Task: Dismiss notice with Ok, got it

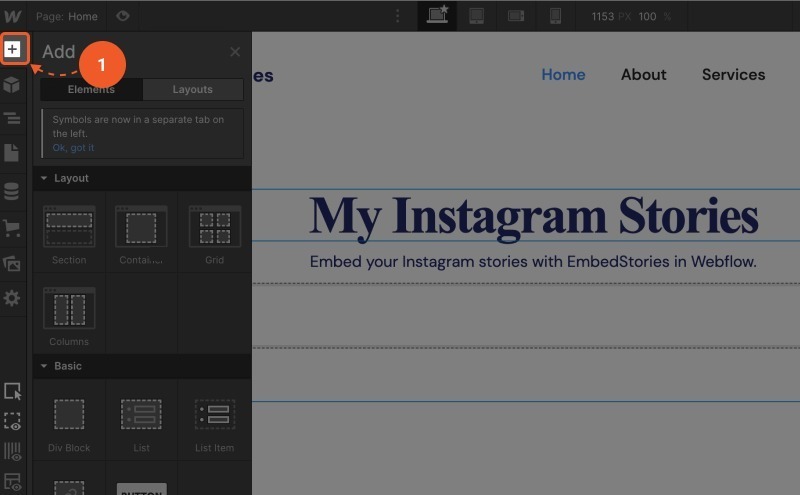Action: (x=73, y=147)
